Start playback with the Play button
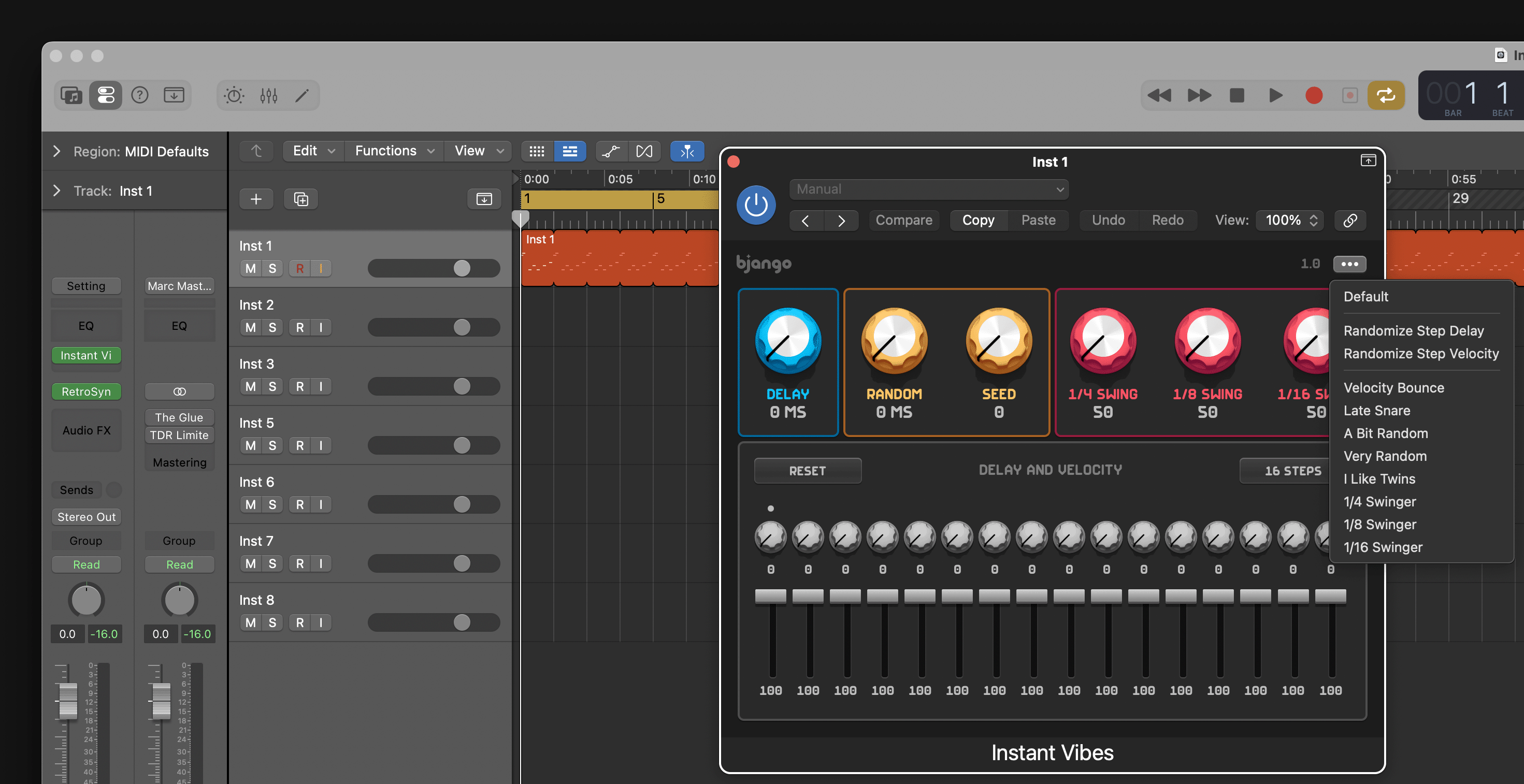The height and width of the screenshot is (784, 1524). (1275, 95)
